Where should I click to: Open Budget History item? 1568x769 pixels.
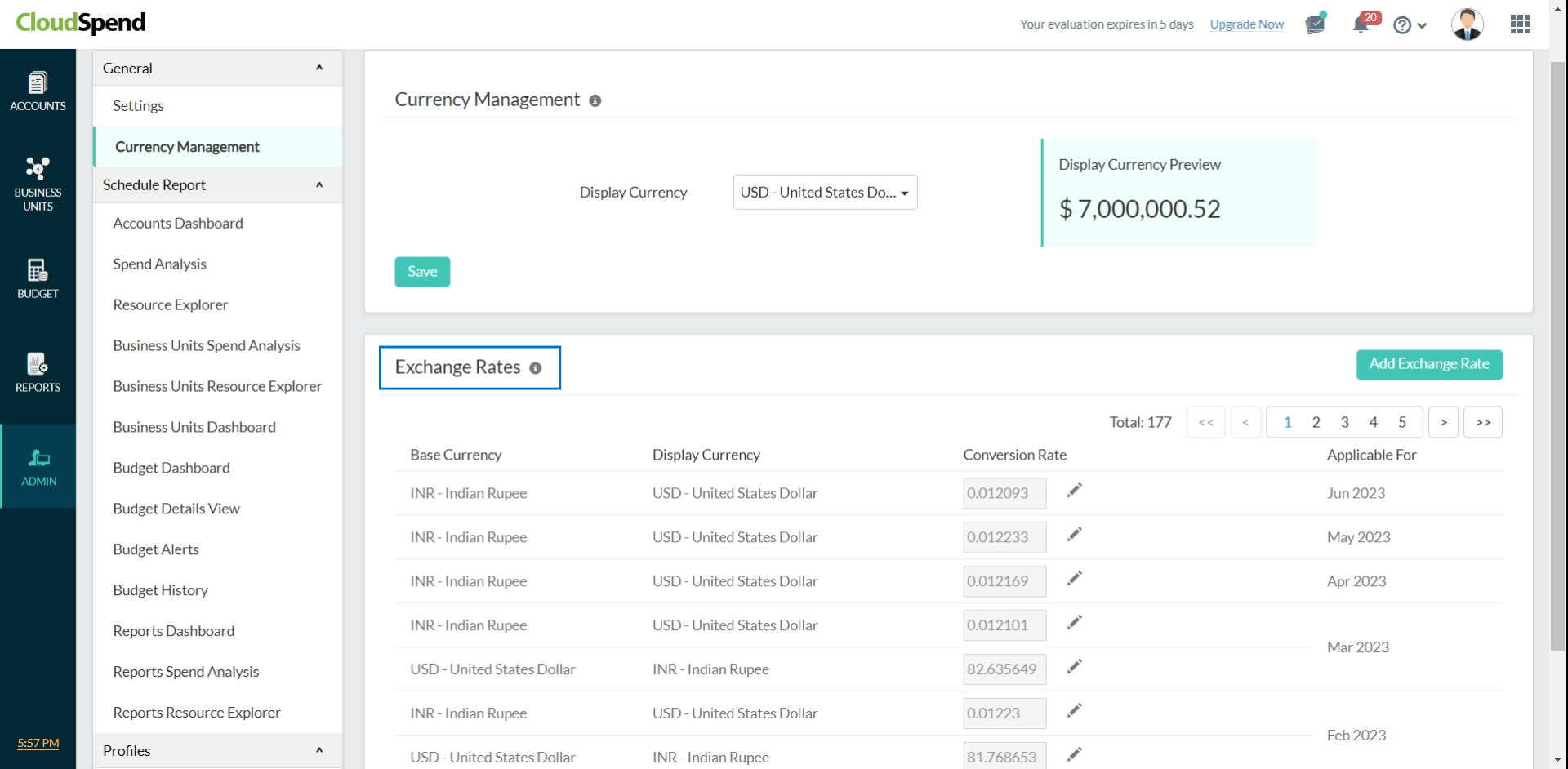pyautogui.click(x=160, y=591)
